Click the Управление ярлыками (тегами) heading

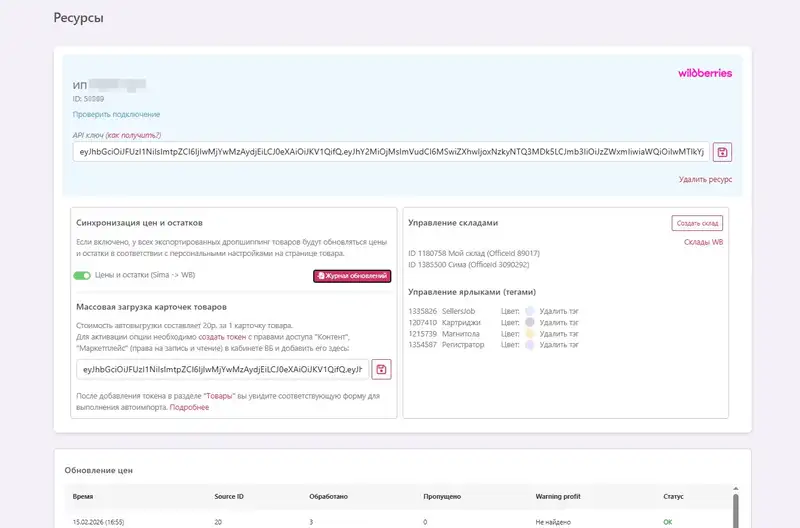coord(472,292)
